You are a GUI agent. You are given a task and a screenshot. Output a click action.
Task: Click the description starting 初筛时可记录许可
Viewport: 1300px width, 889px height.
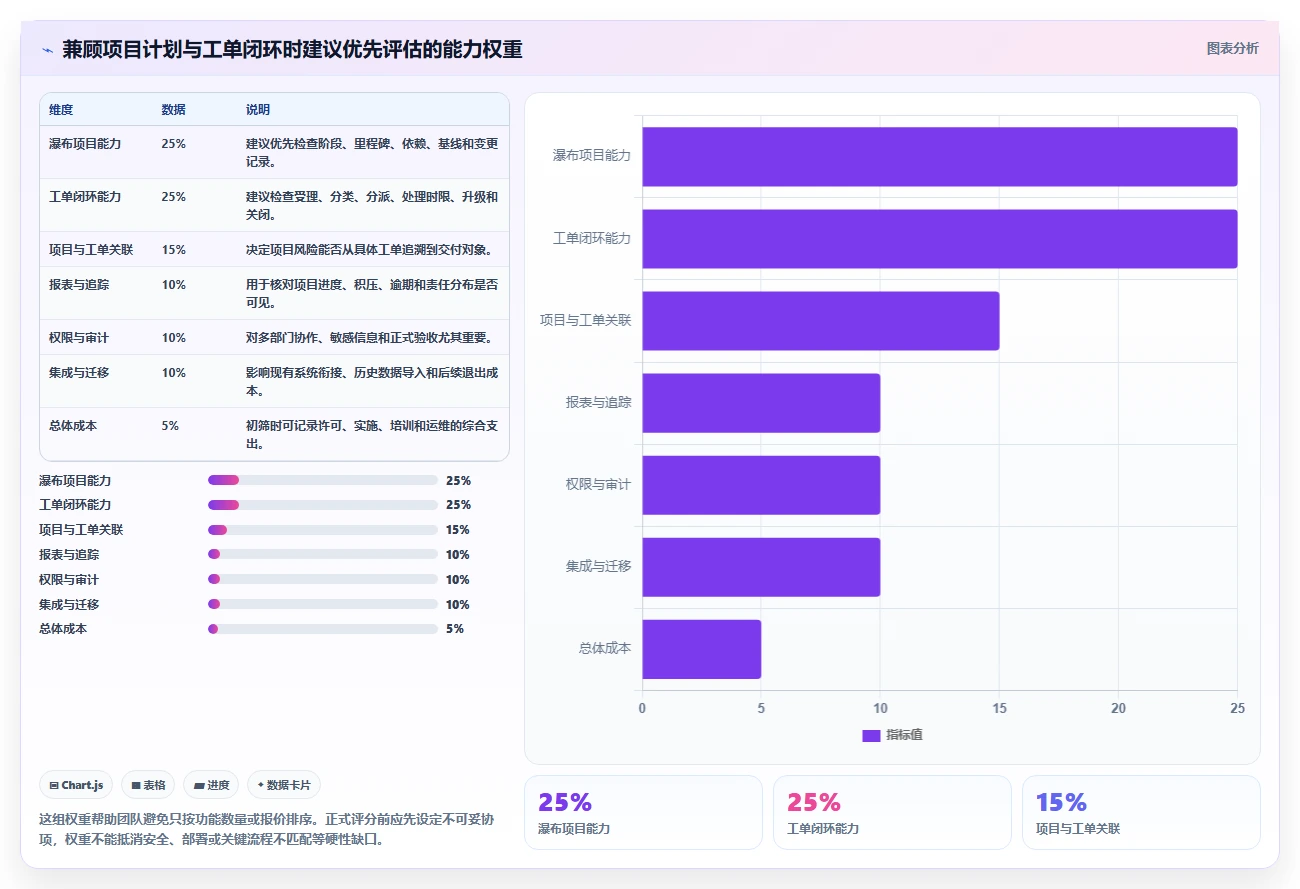(x=372, y=434)
